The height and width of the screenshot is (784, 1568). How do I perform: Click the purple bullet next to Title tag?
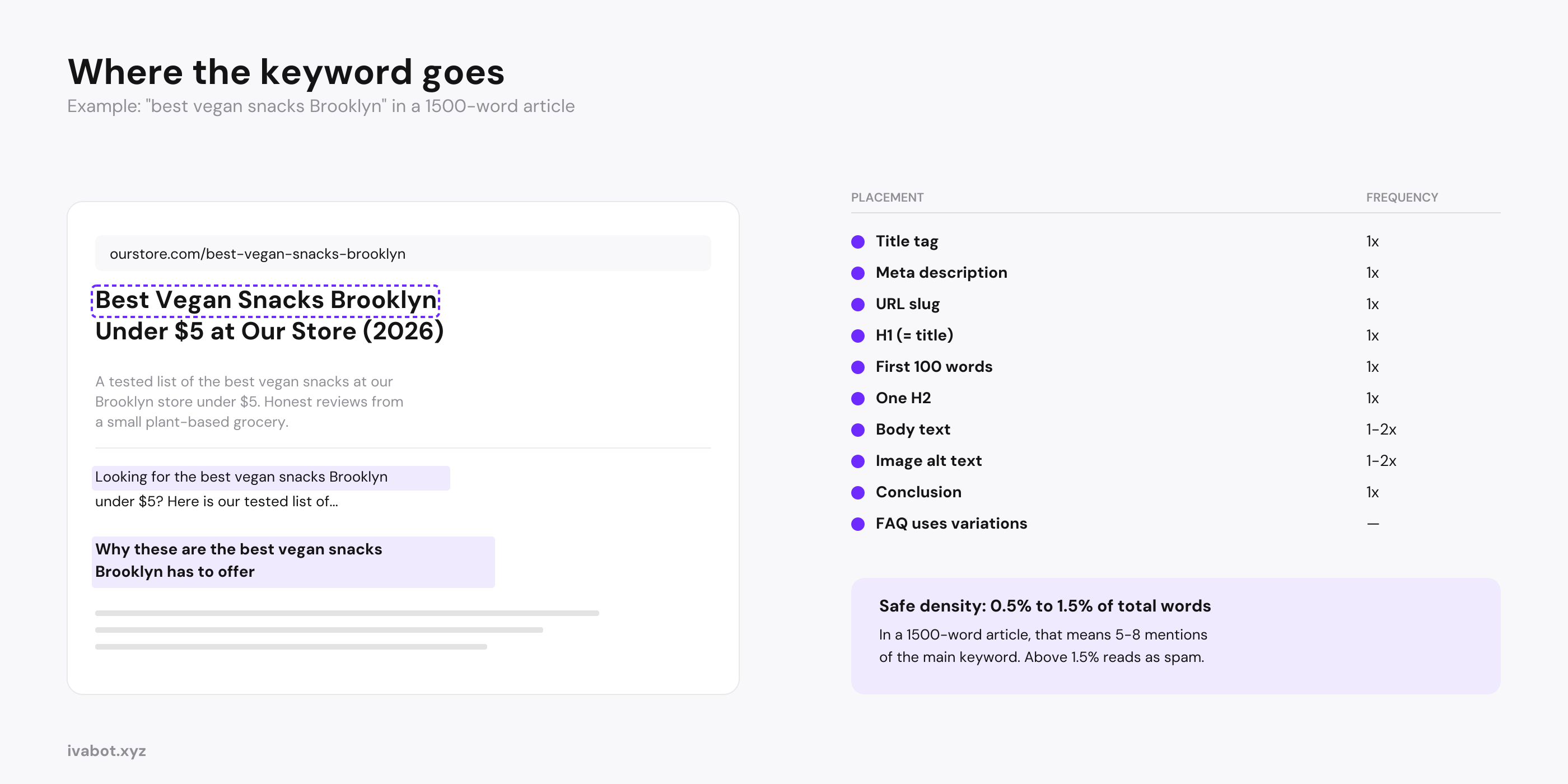(x=858, y=242)
